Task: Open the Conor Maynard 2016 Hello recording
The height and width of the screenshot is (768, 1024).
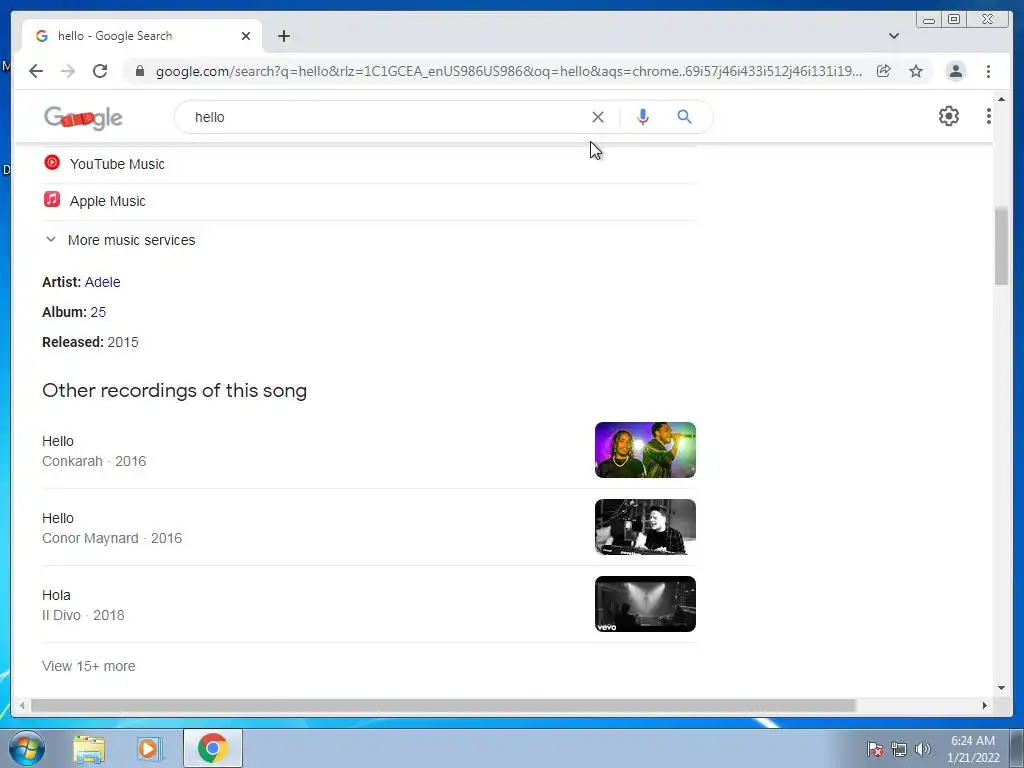Action: pos(369,528)
